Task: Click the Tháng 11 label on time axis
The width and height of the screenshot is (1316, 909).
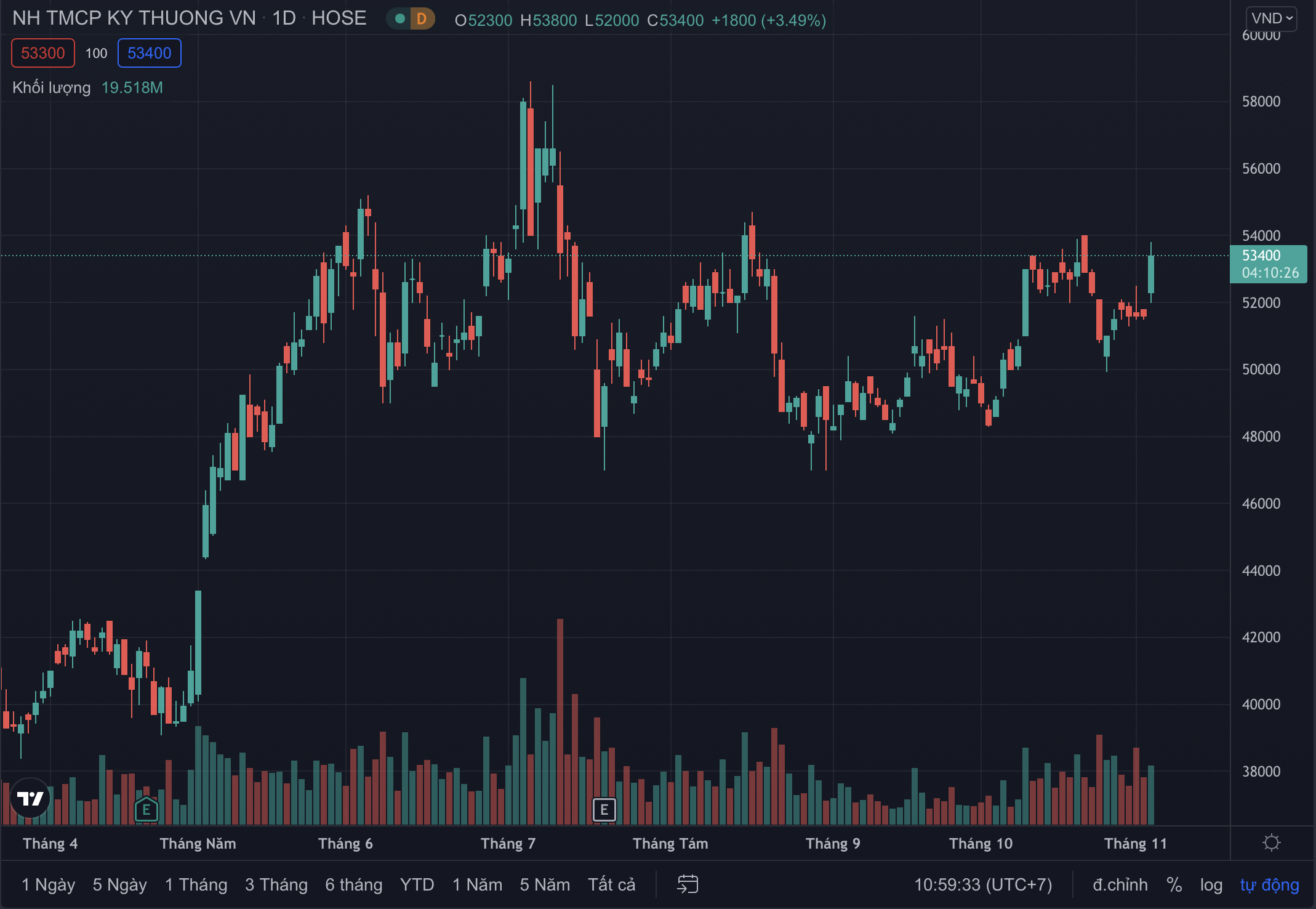Action: 1136,844
